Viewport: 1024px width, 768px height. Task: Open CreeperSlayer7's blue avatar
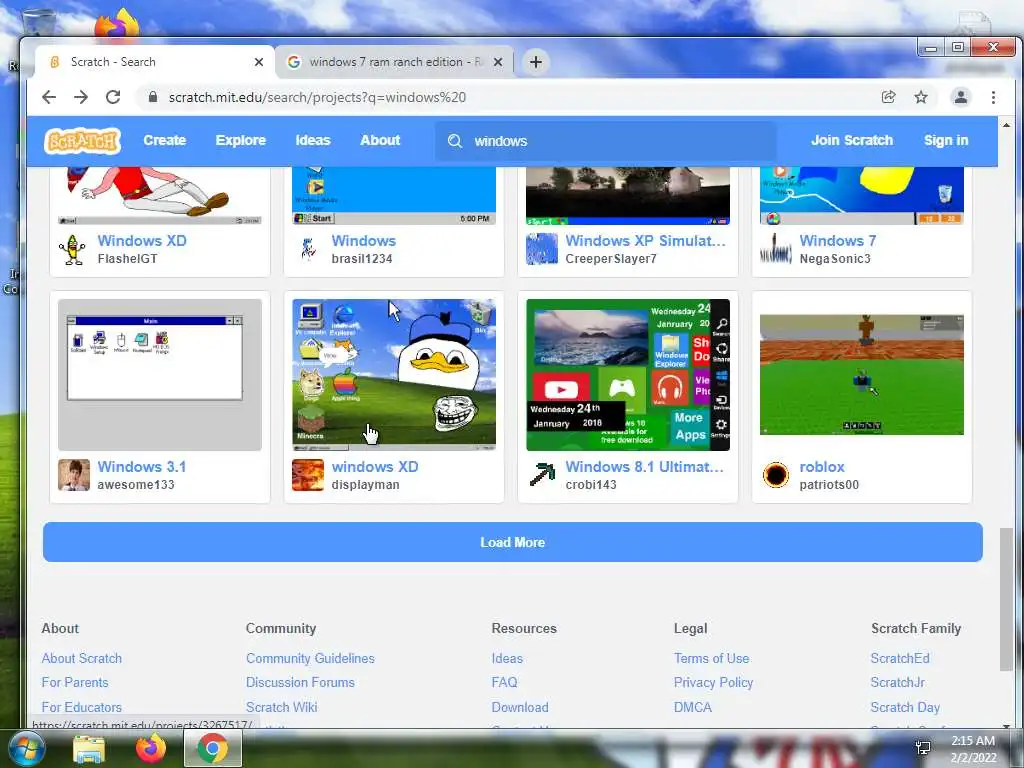pos(542,249)
